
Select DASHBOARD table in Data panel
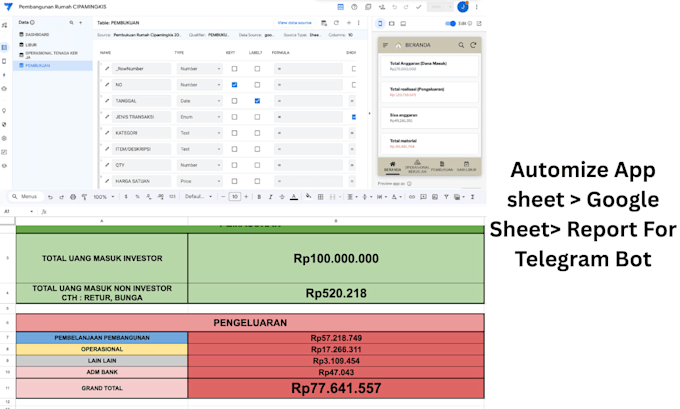(37, 34)
